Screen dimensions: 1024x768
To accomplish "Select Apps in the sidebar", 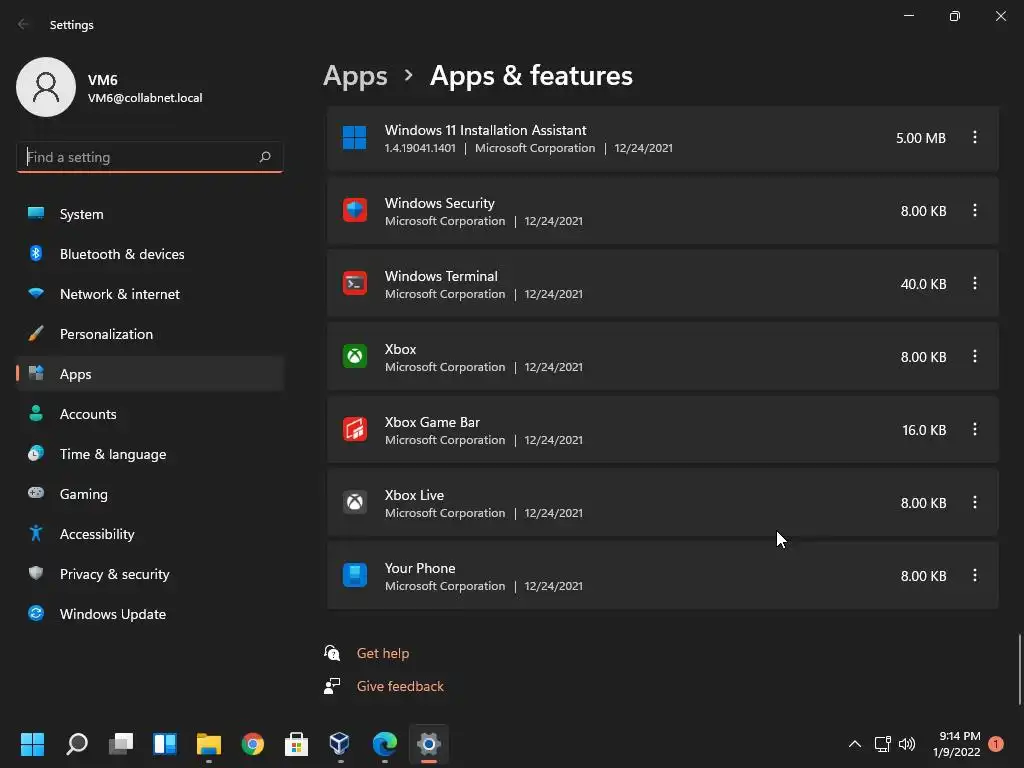I will 150,374.
